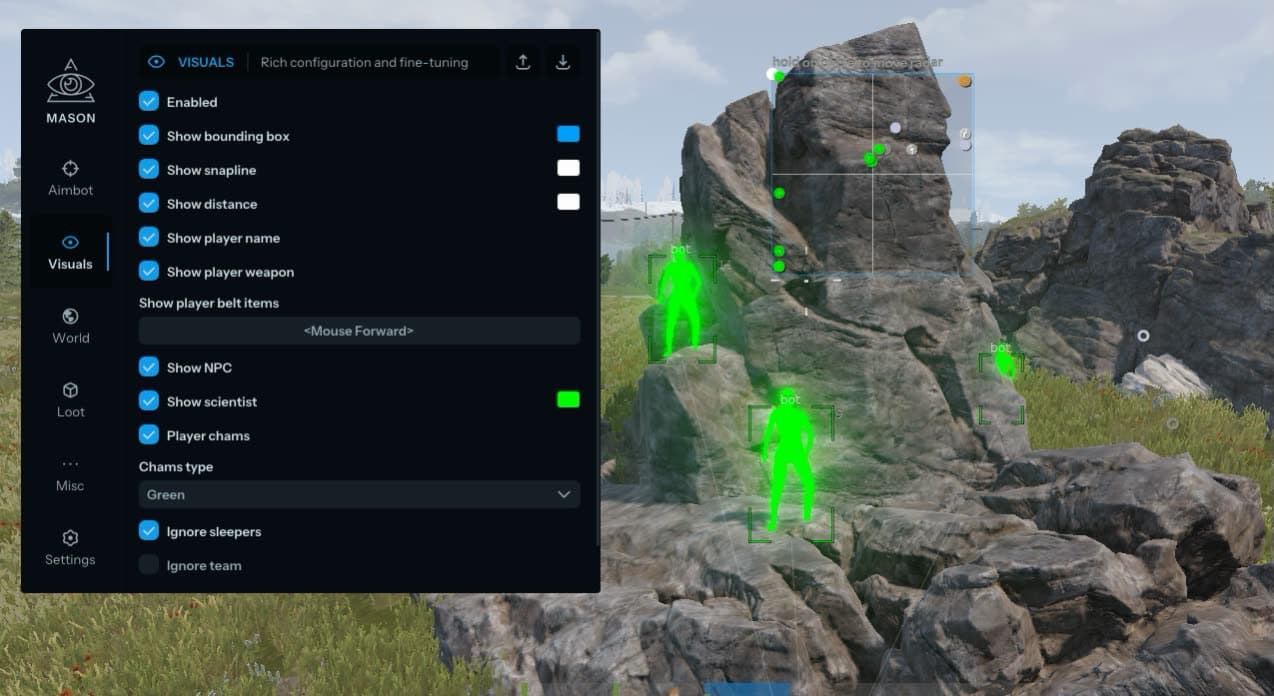This screenshot has height=696, width=1274.
Task: Open the blue bounding box color swatch
Action: [x=568, y=135]
